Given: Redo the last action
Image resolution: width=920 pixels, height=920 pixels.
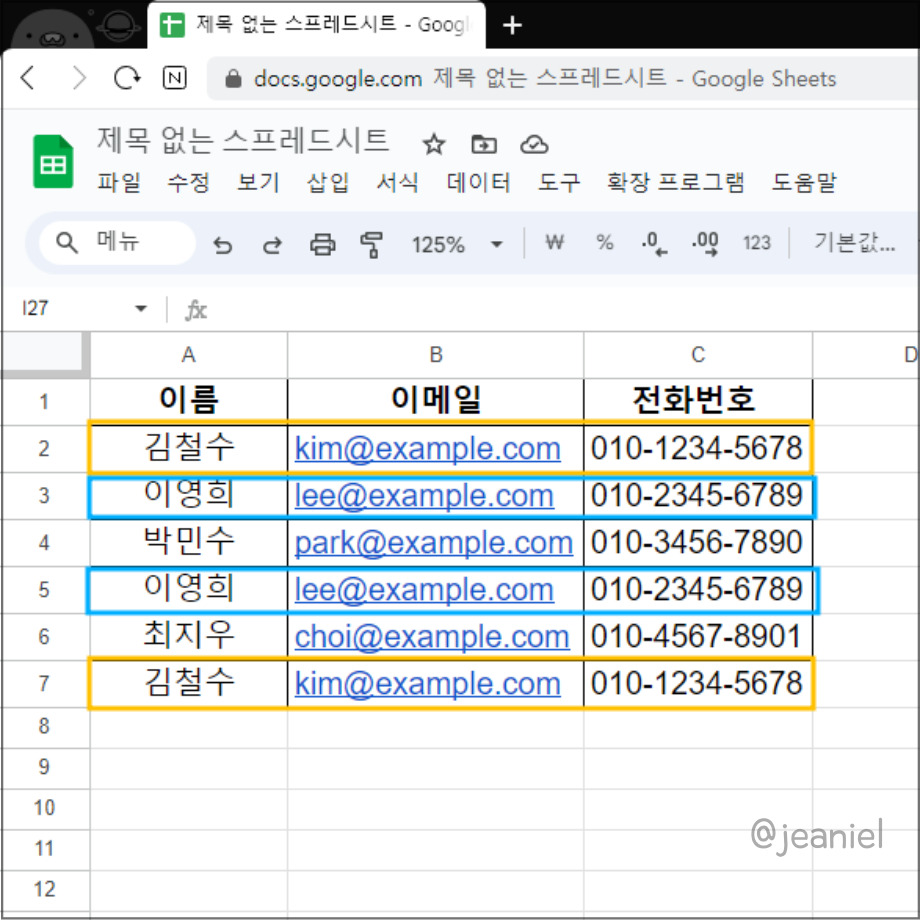Looking at the screenshot, I should (271, 243).
